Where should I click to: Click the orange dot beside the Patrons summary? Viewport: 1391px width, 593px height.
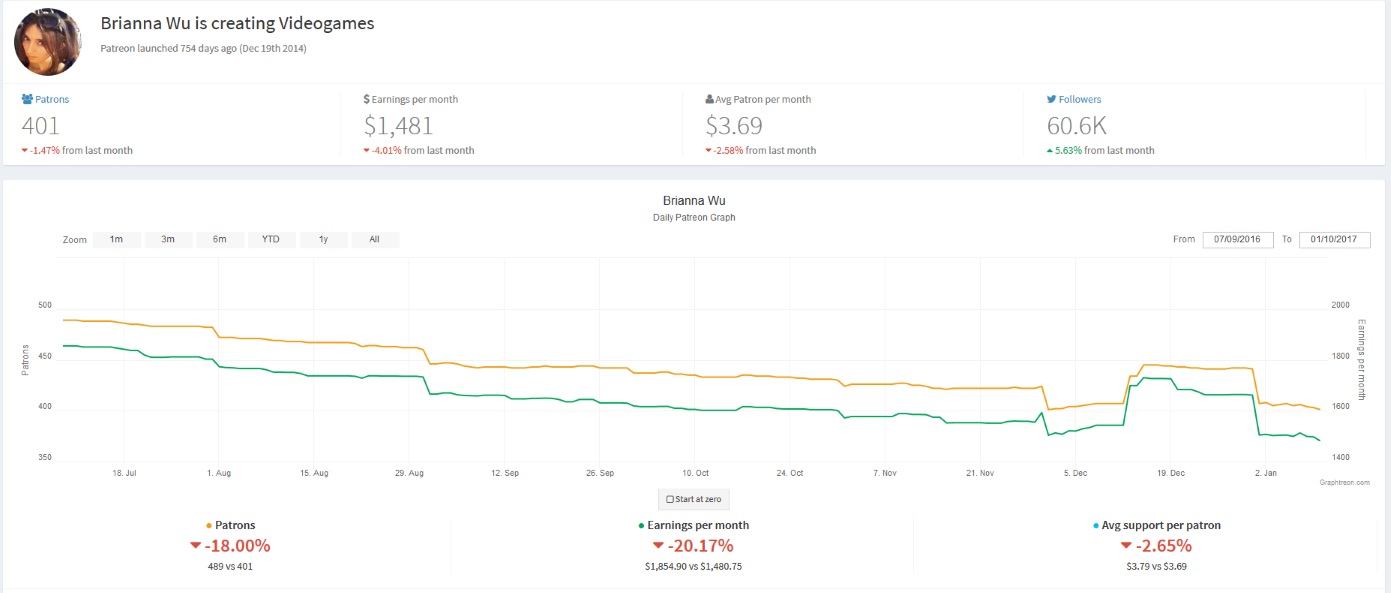tap(208, 526)
